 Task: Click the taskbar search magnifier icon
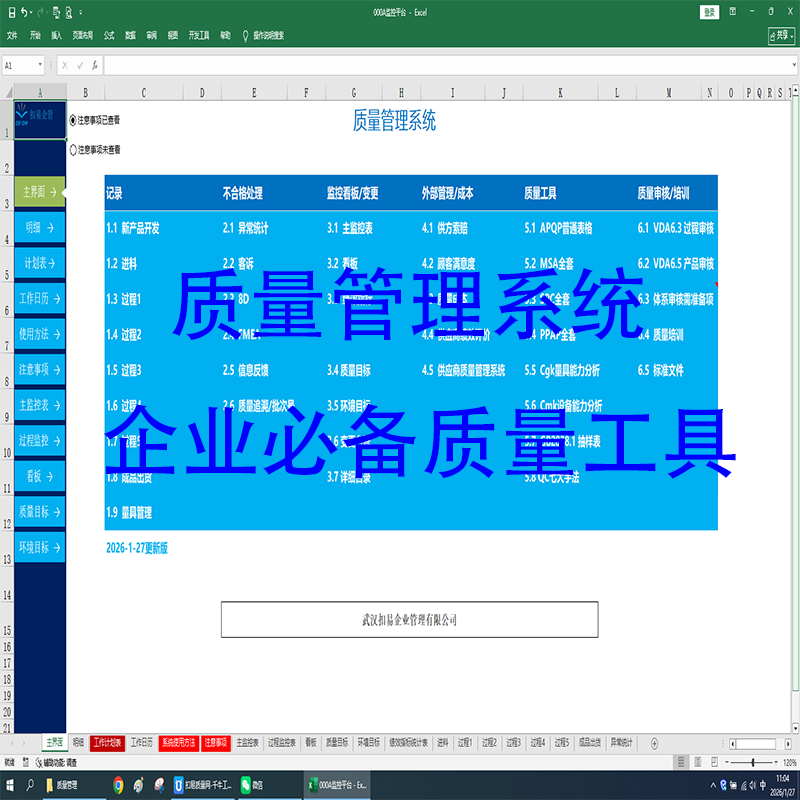[x=30, y=785]
